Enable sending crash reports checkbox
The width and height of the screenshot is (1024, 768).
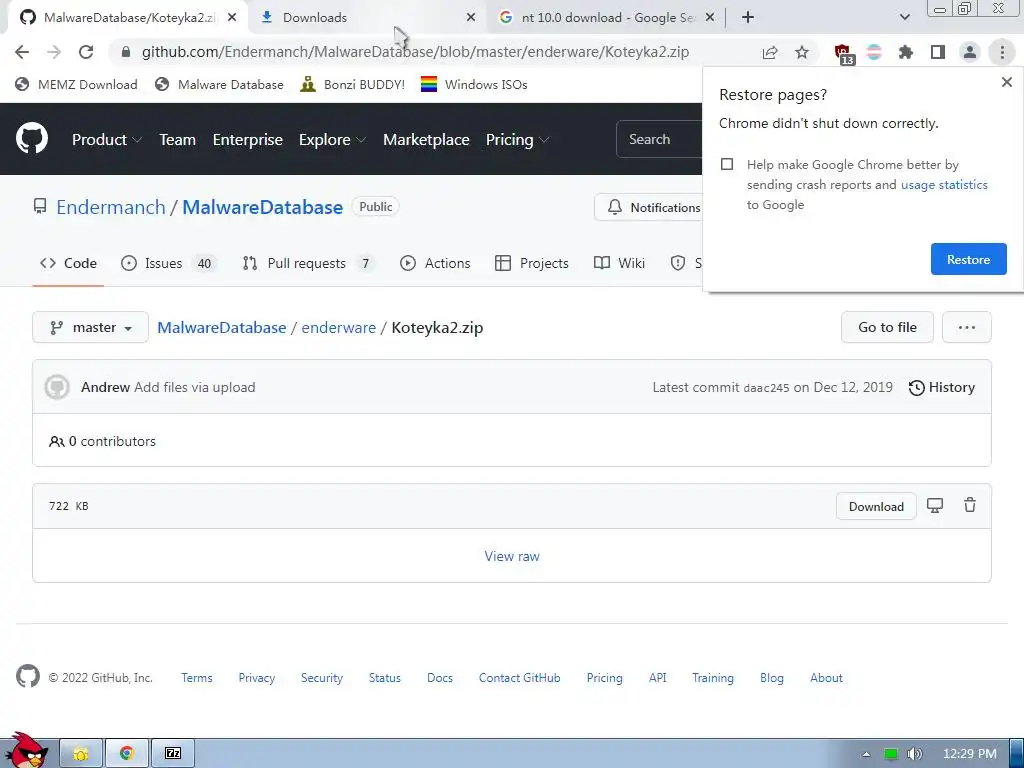coord(727,164)
